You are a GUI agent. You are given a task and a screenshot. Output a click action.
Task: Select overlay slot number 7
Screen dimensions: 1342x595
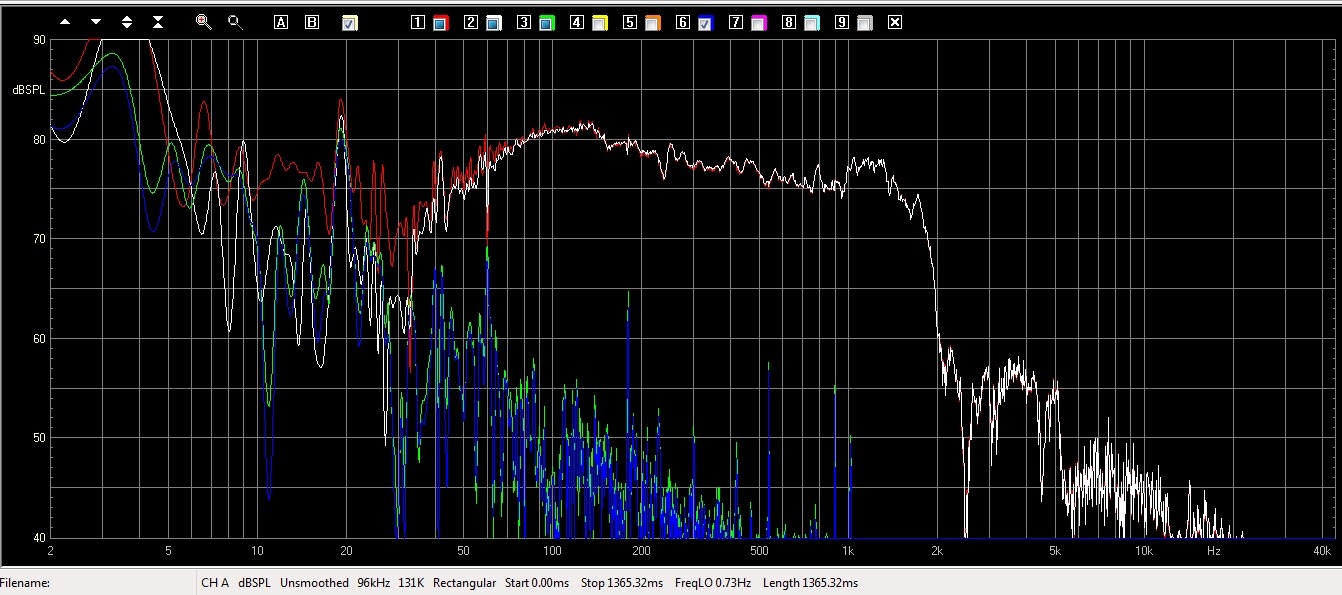tap(736, 22)
